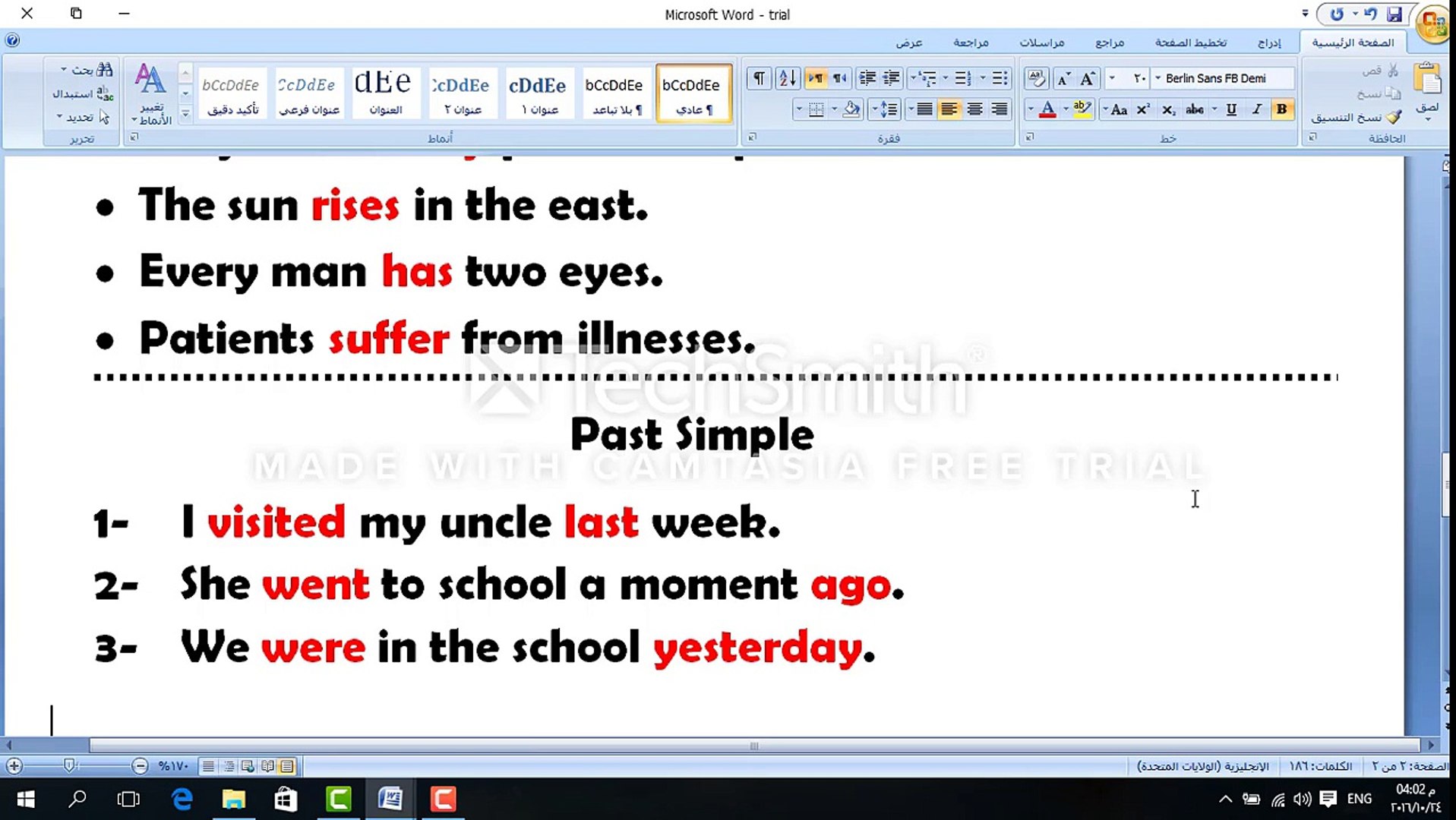Toggle strikethrough formatting

[1195, 109]
